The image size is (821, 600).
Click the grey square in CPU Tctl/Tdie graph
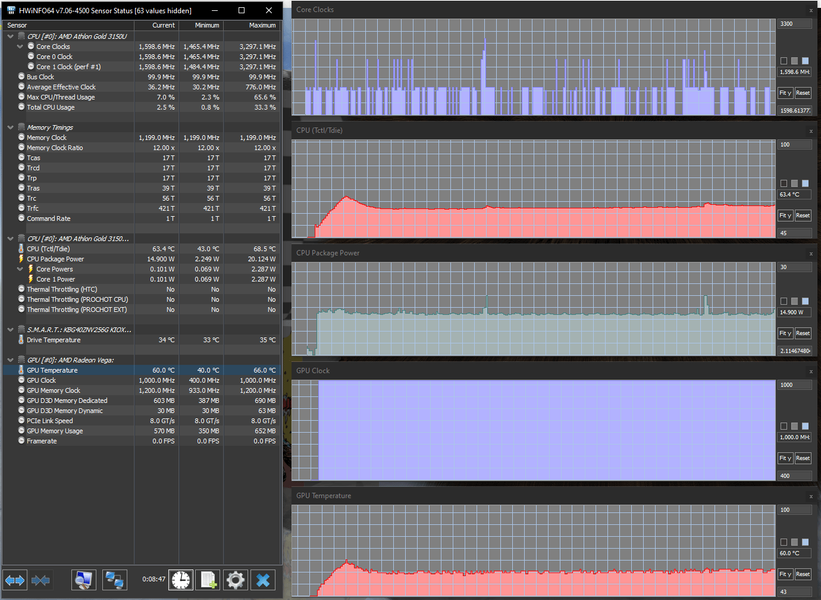pyautogui.click(x=794, y=184)
